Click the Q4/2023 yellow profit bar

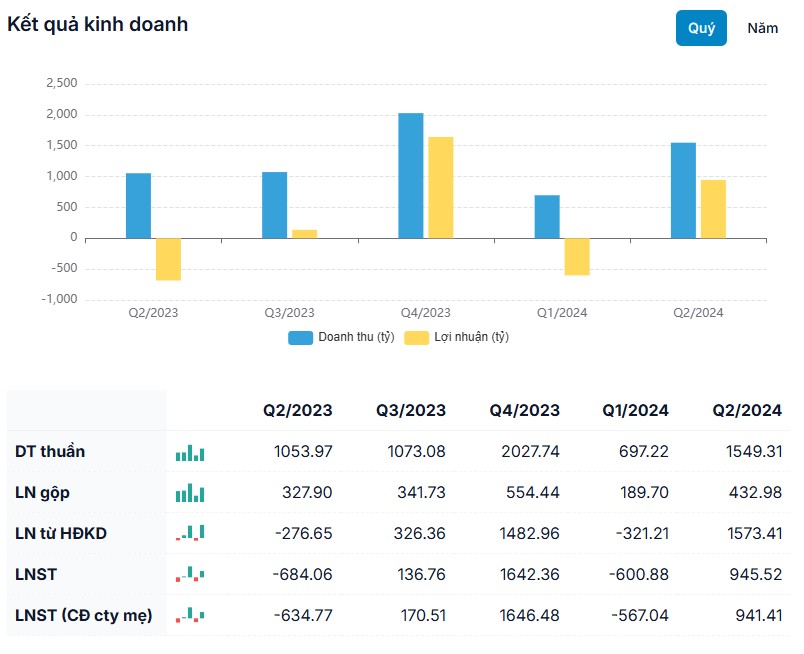440,188
